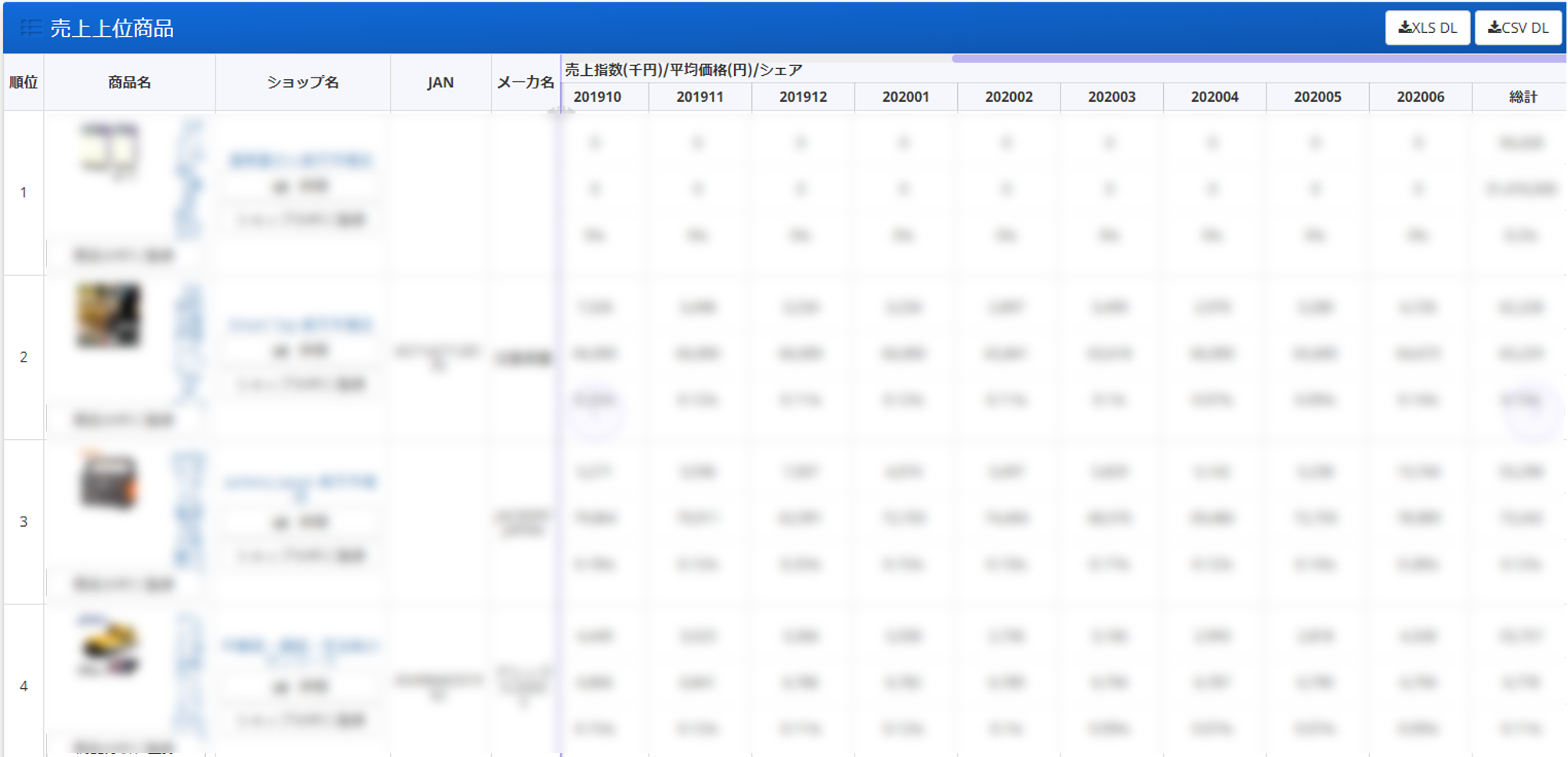Select the メーカ名 column header
The height and width of the screenshot is (757, 1568).
[x=525, y=82]
